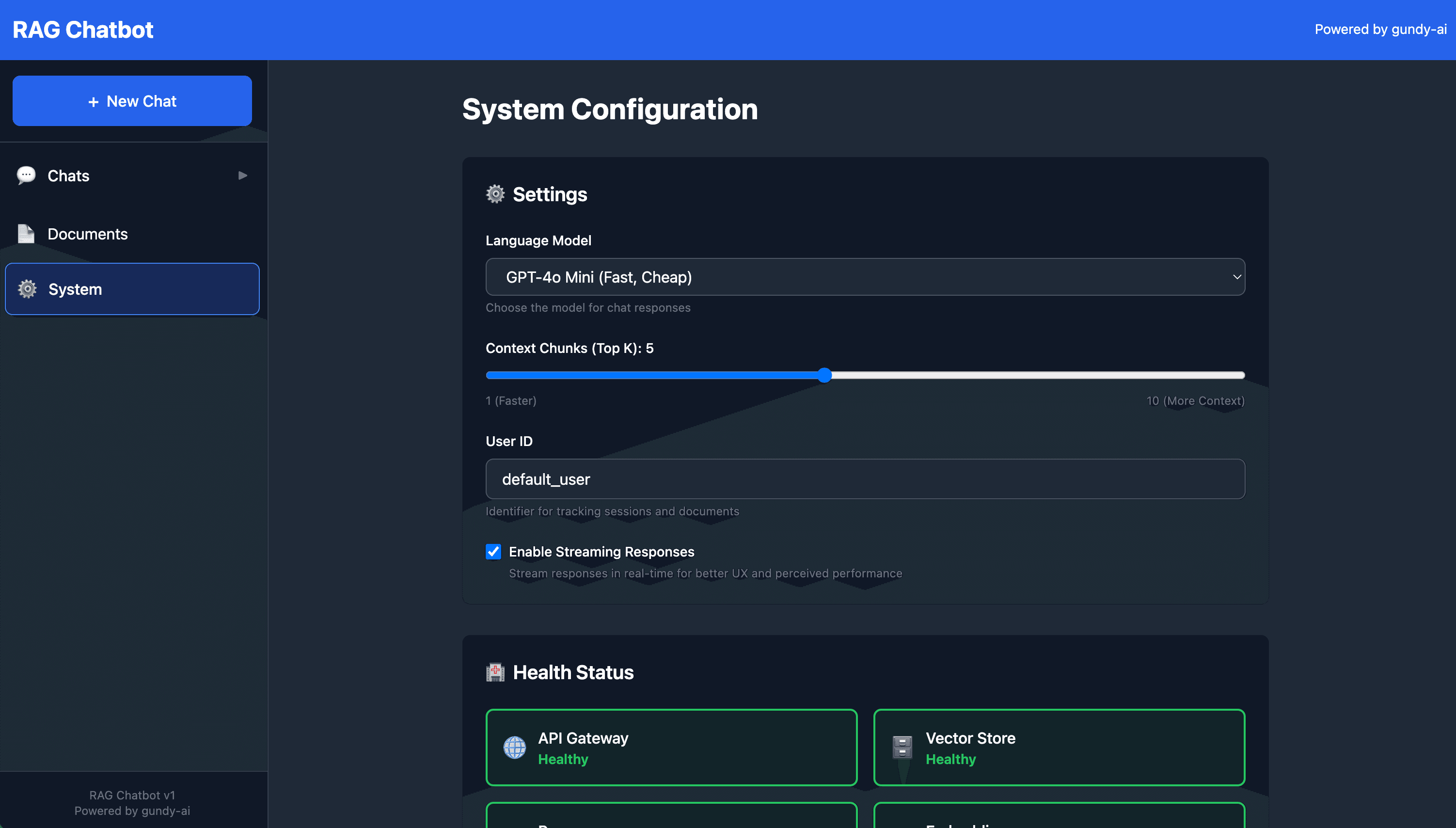Click the Vector Store health status card

(x=1059, y=747)
